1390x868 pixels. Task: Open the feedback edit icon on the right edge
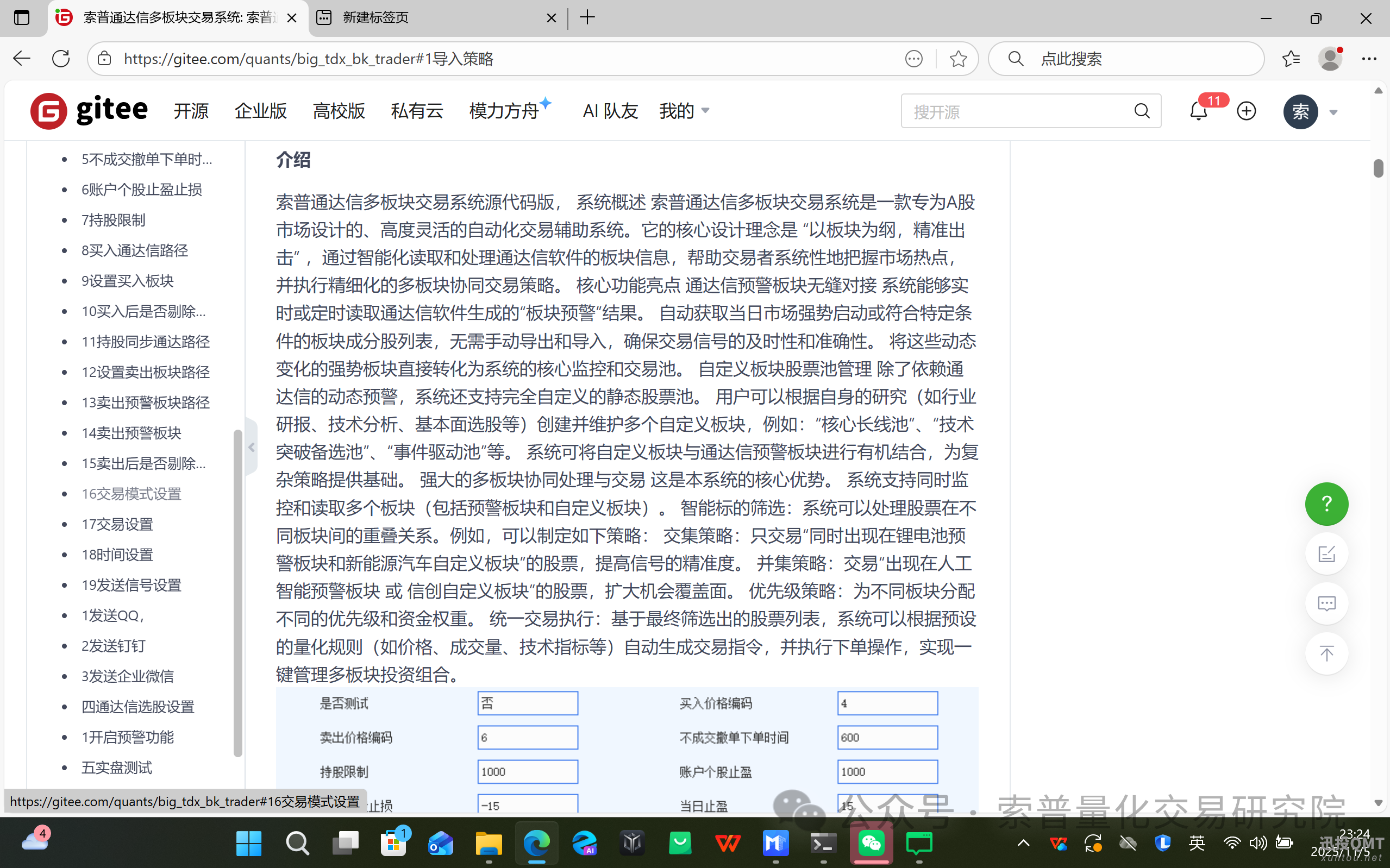click(x=1326, y=553)
